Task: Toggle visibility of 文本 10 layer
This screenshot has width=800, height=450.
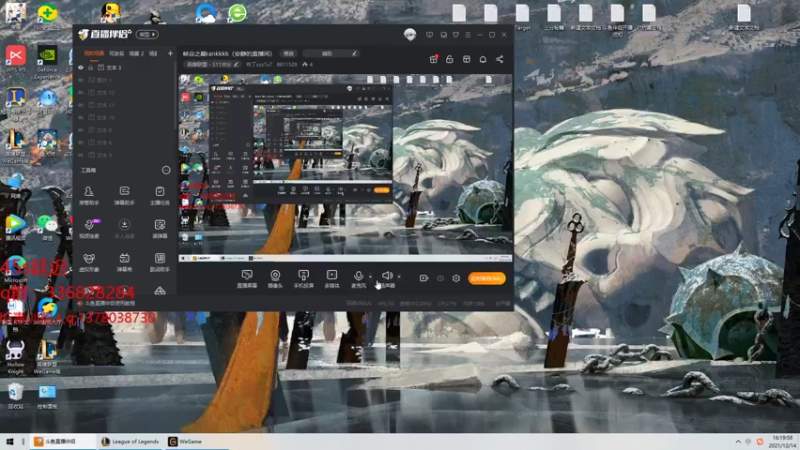Action: [x=81, y=117]
